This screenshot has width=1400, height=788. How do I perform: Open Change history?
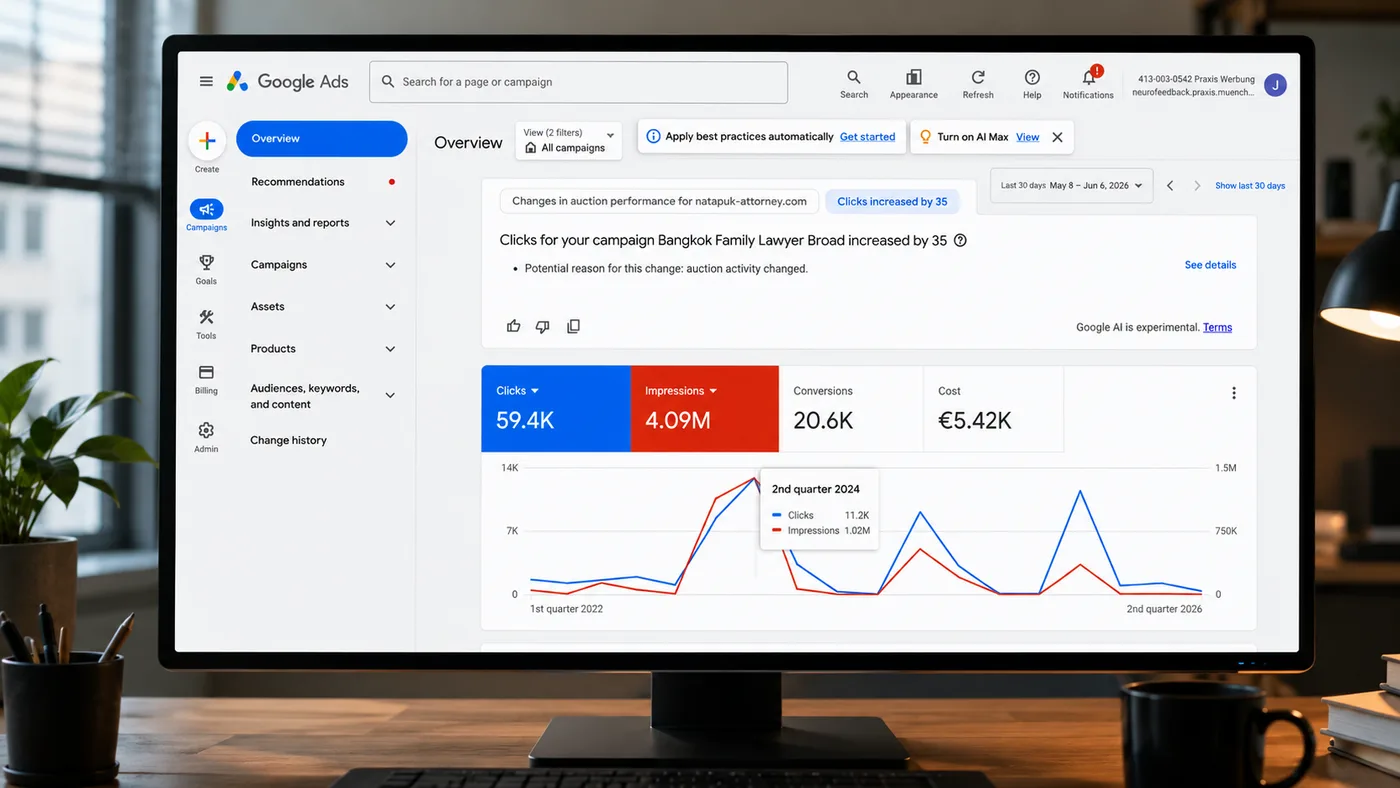coord(289,440)
